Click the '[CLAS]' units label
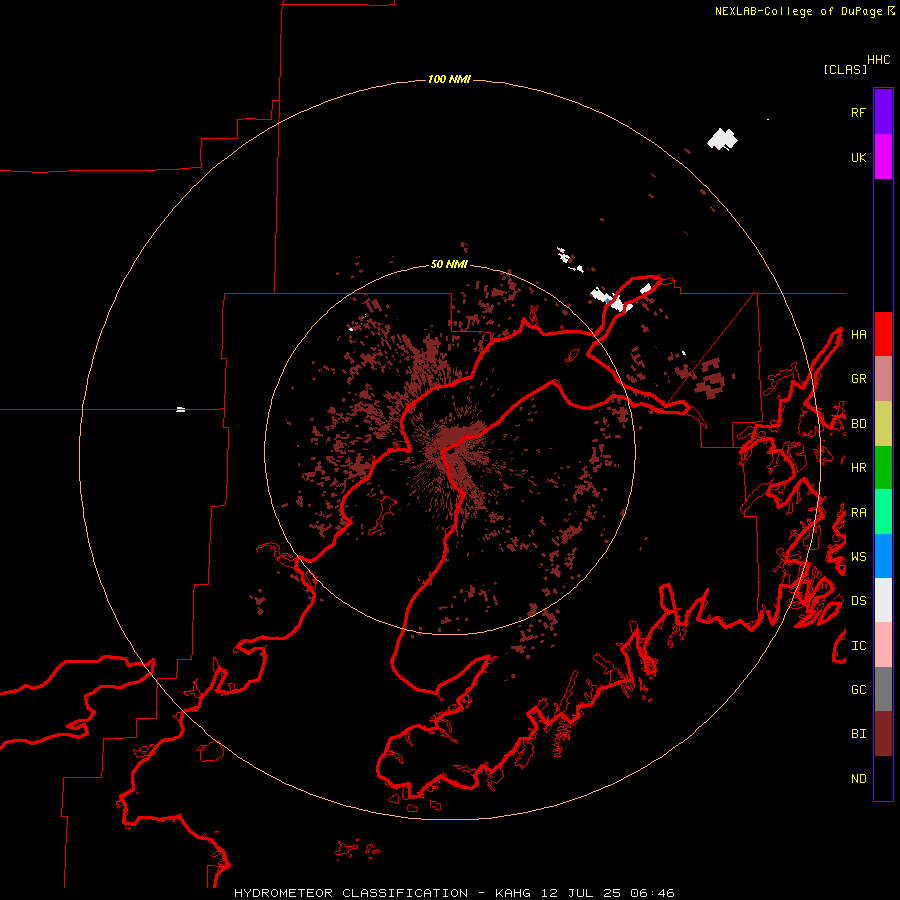Screen dimensions: 900x900 [845, 69]
